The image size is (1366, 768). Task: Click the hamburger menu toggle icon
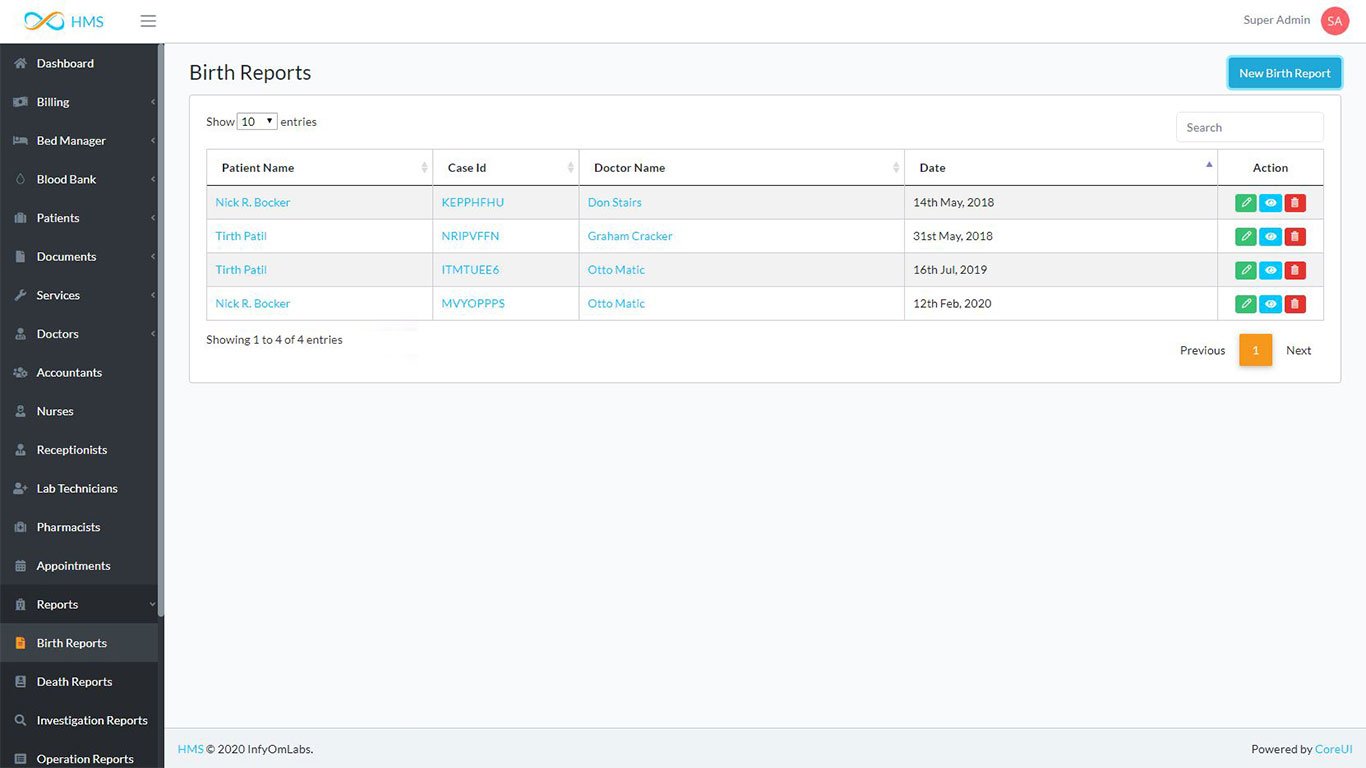tap(148, 21)
